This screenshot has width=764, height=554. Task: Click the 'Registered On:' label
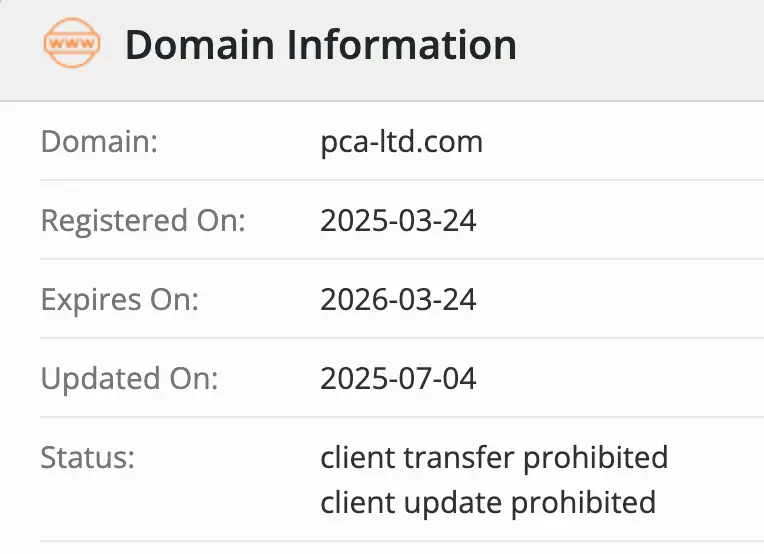(142, 220)
